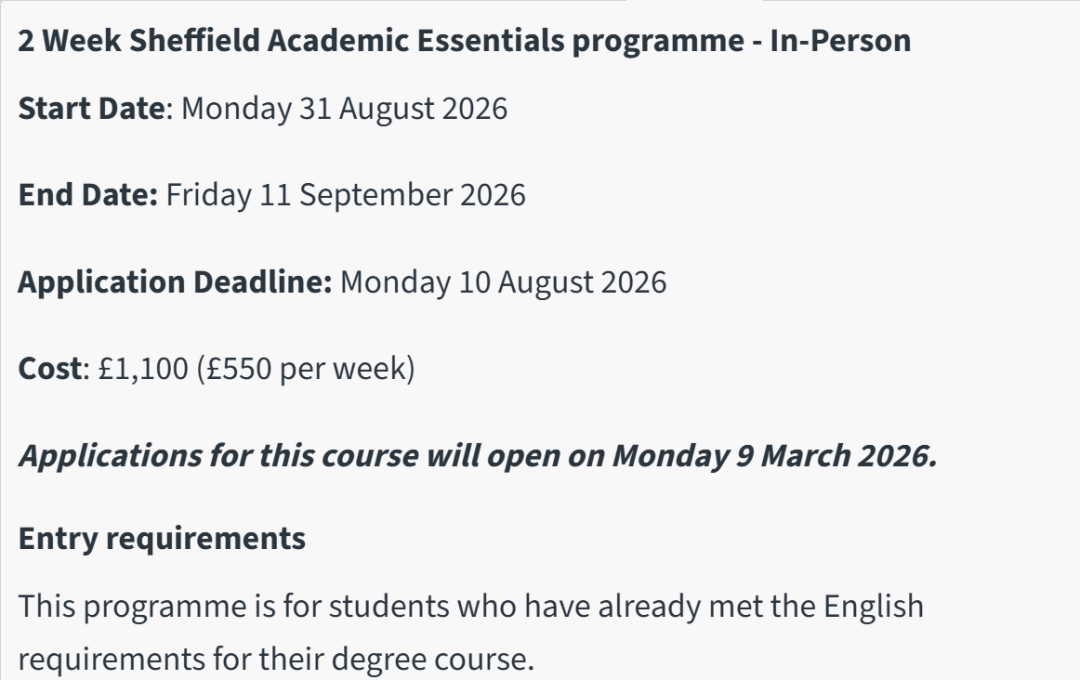1080x680 pixels.
Task: Click the "Entry requirements" heading
Action: [162, 539]
